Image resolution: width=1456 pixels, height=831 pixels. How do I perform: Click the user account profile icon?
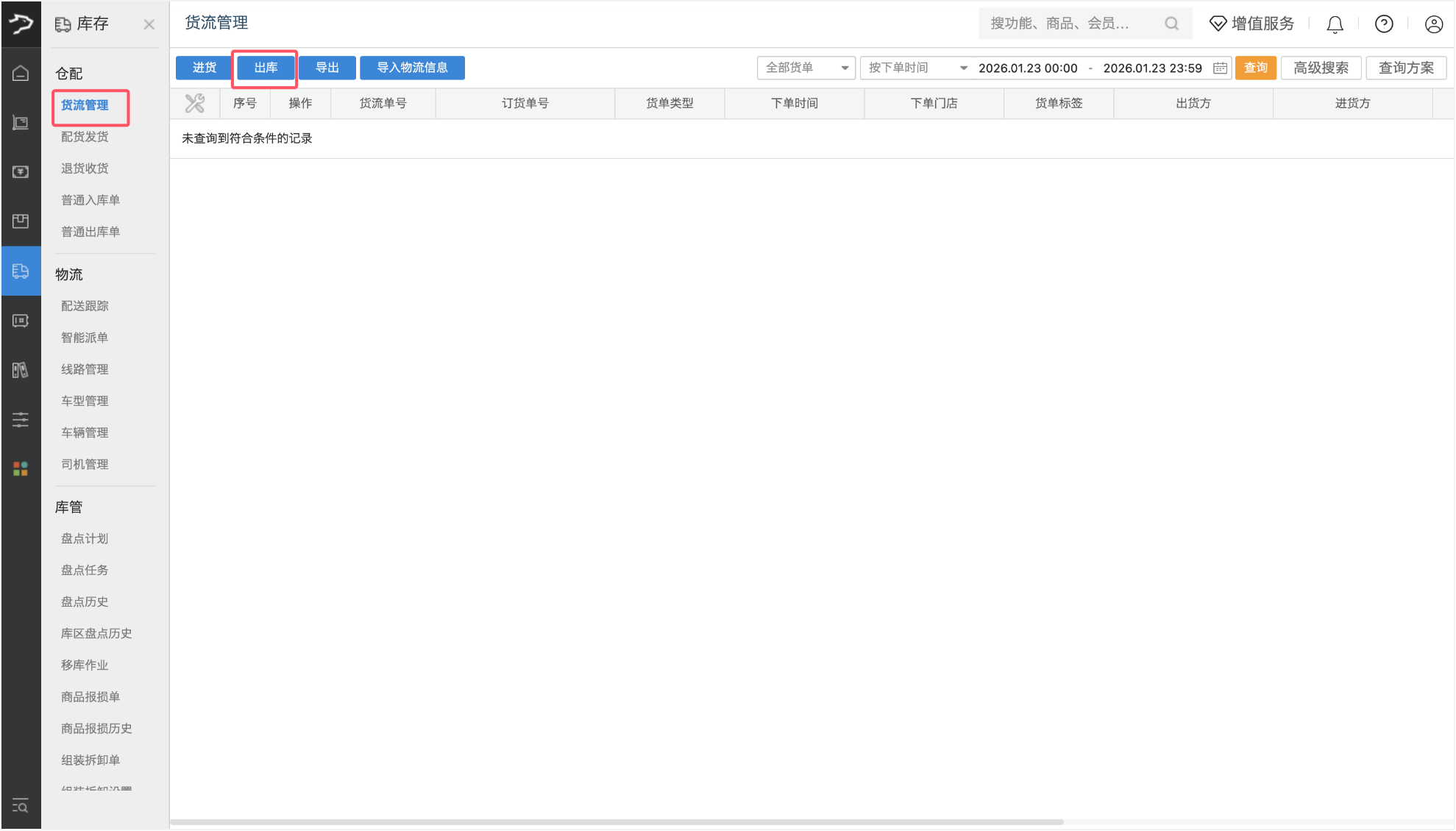click(1433, 24)
